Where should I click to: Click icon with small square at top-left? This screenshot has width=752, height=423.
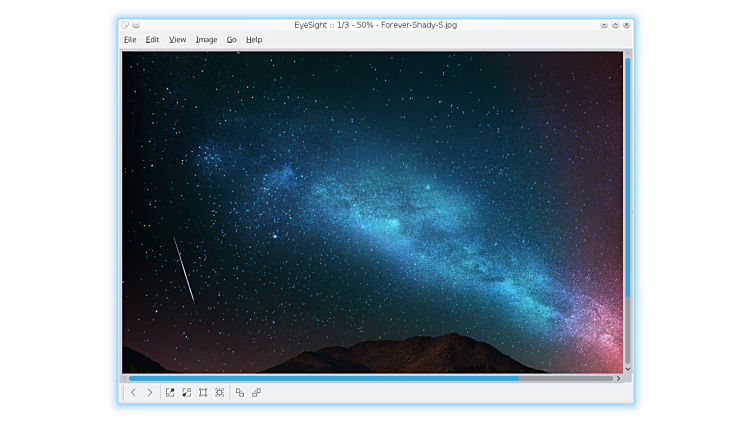(240, 393)
